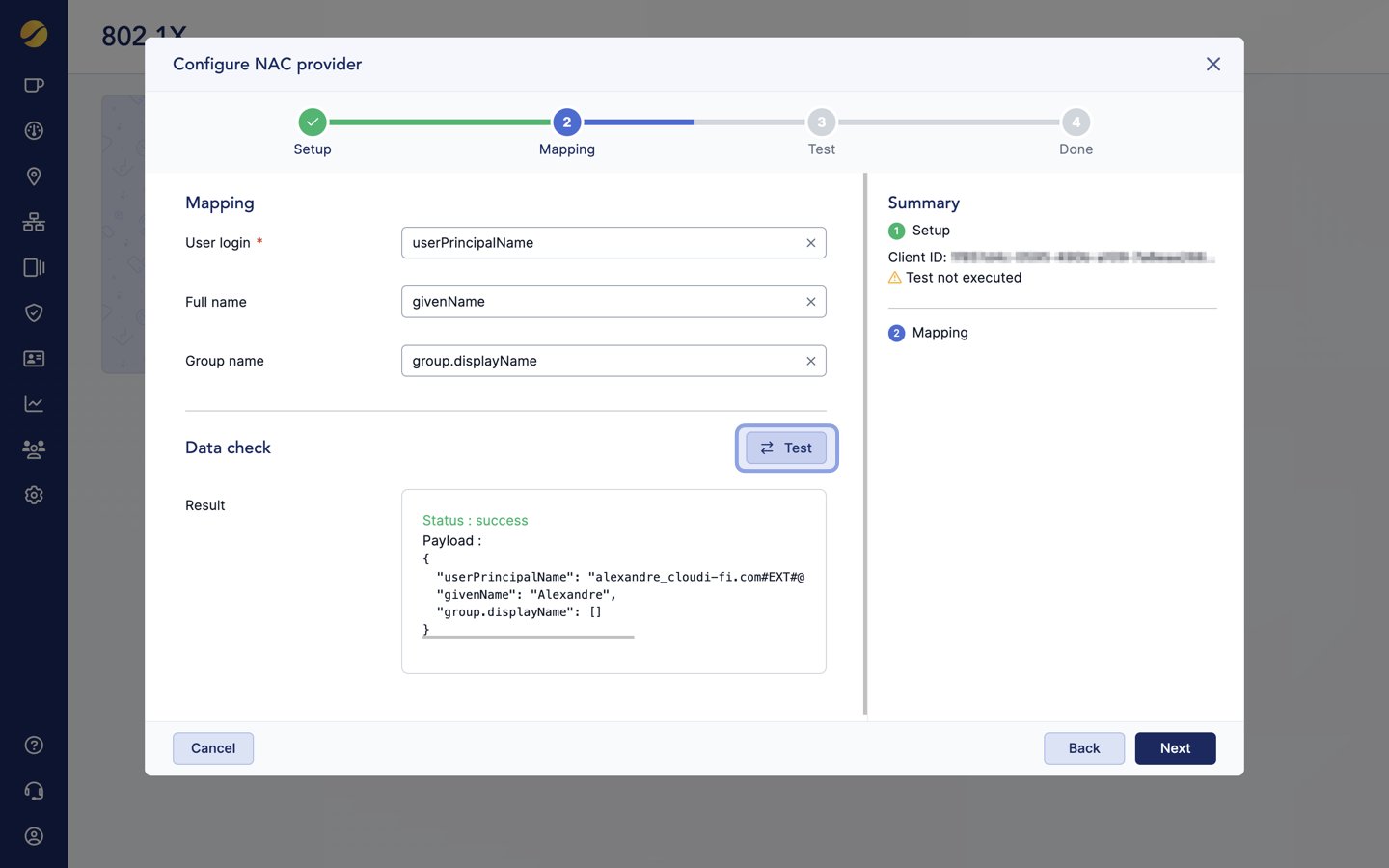Open the support headset icon
This screenshot has width=1389, height=868.
pyautogui.click(x=34, y=791)
